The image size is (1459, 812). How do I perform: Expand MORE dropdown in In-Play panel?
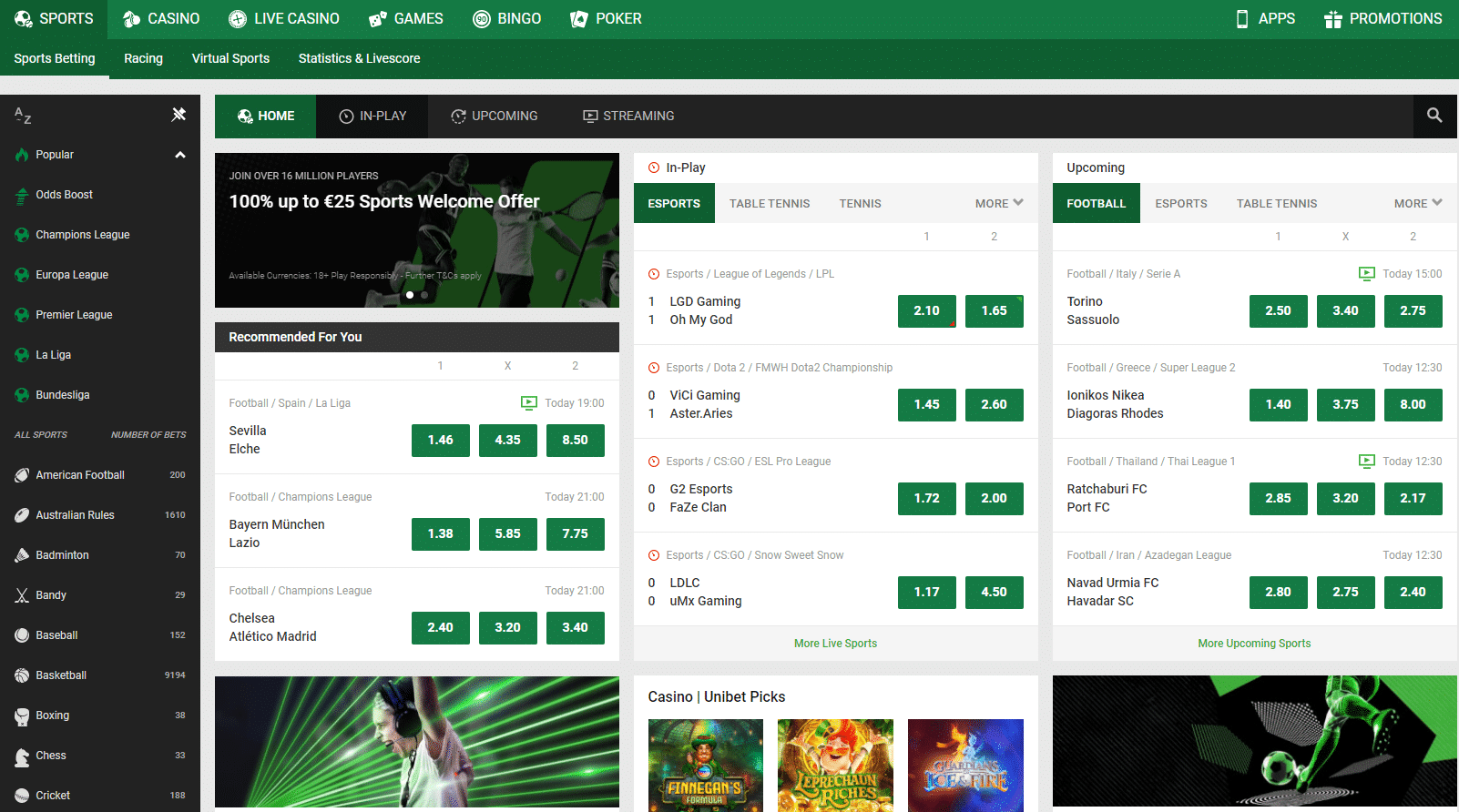point(999,204)
